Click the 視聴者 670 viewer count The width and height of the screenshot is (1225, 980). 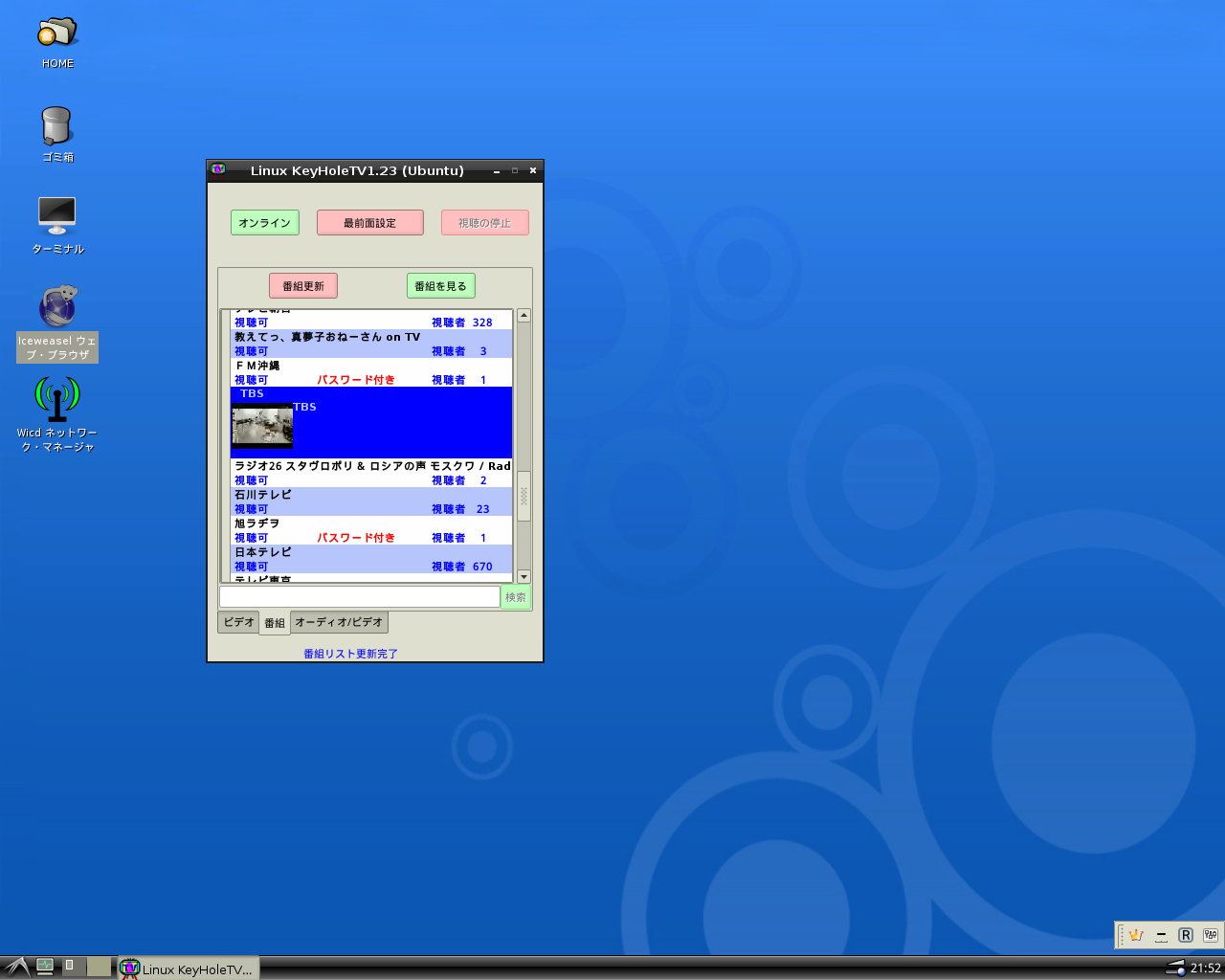(x=461, y=567)
